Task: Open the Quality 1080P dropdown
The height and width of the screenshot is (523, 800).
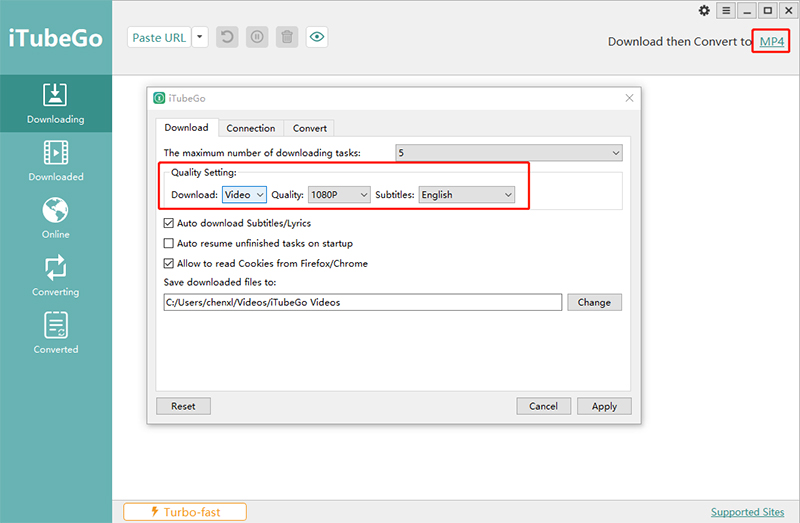Action: click(x=339, y=194)
